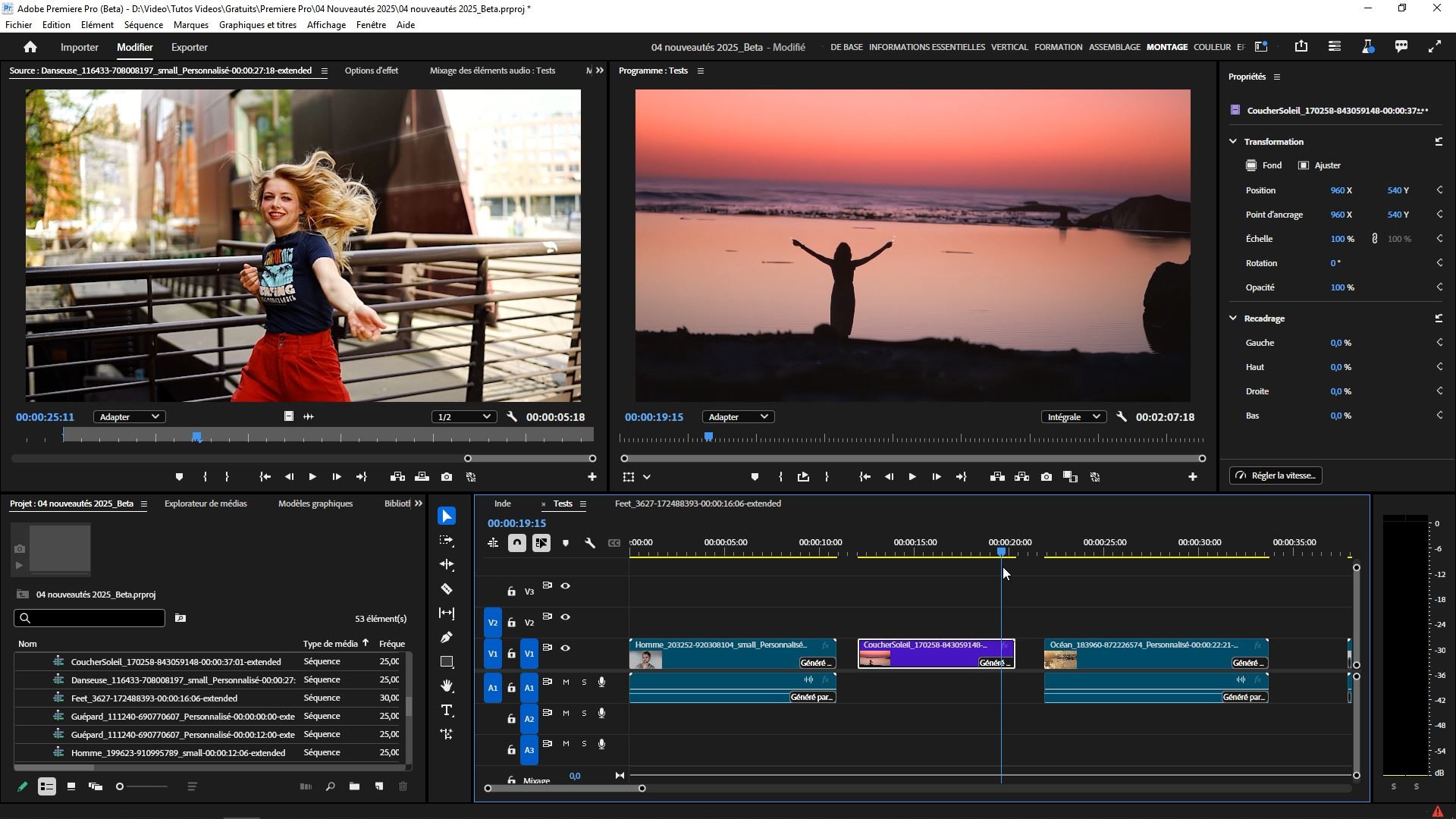Click the Project panel search field
This screenshot has width=1456, height=819.
click(89, 618)
